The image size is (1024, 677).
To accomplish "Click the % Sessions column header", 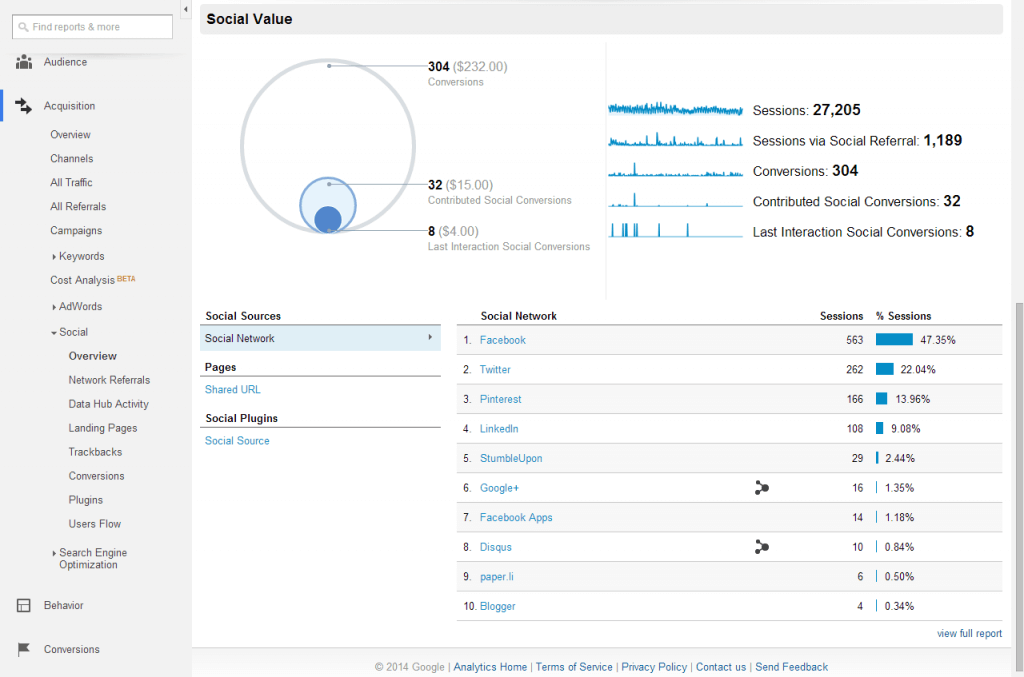I will 903,316.
